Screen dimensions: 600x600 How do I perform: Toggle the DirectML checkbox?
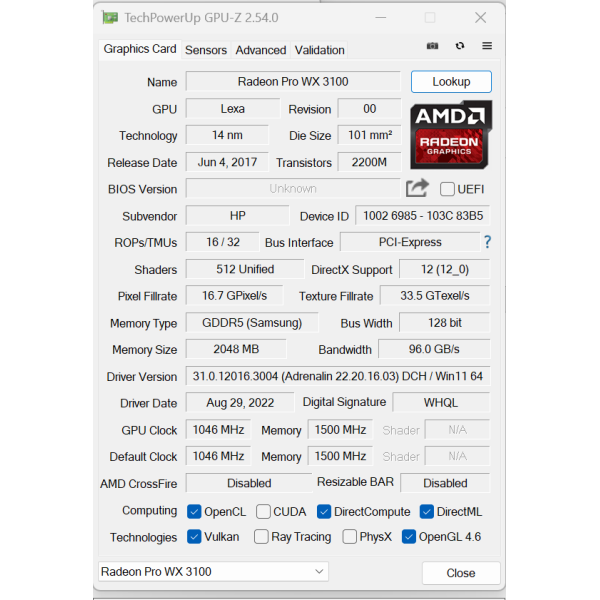tap(427, 512)
